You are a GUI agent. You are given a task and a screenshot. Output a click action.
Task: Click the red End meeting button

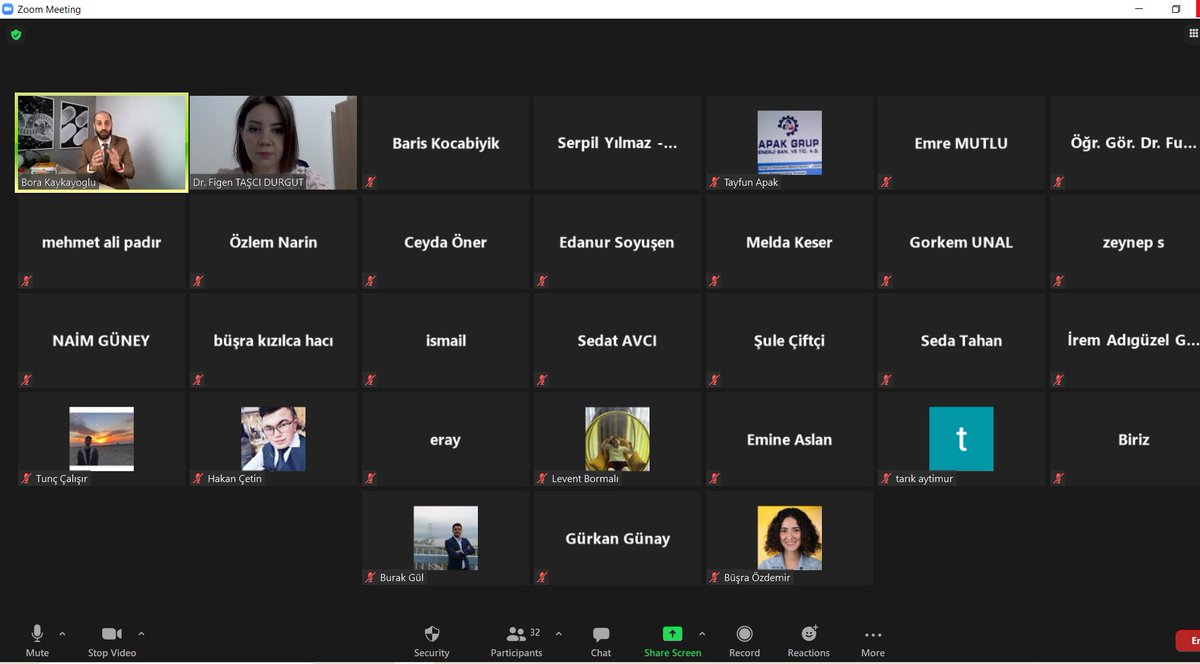click(1188, 640)
